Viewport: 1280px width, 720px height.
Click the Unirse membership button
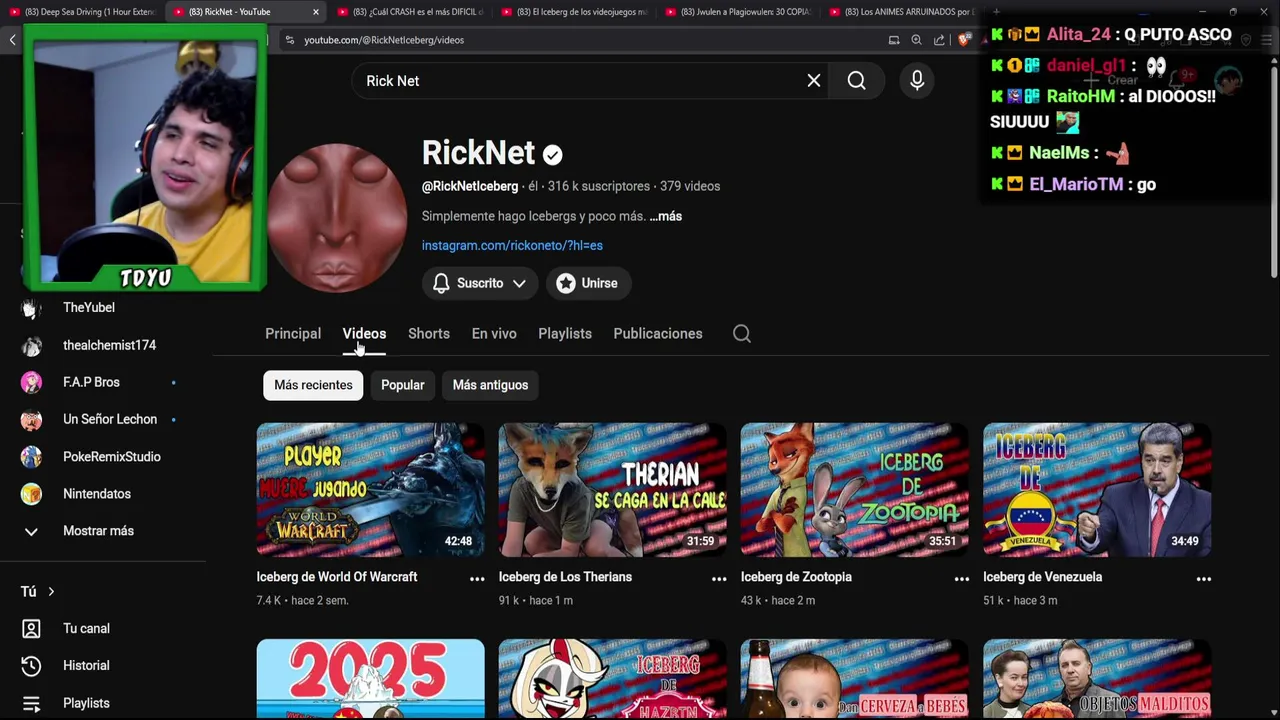(588, 283)
